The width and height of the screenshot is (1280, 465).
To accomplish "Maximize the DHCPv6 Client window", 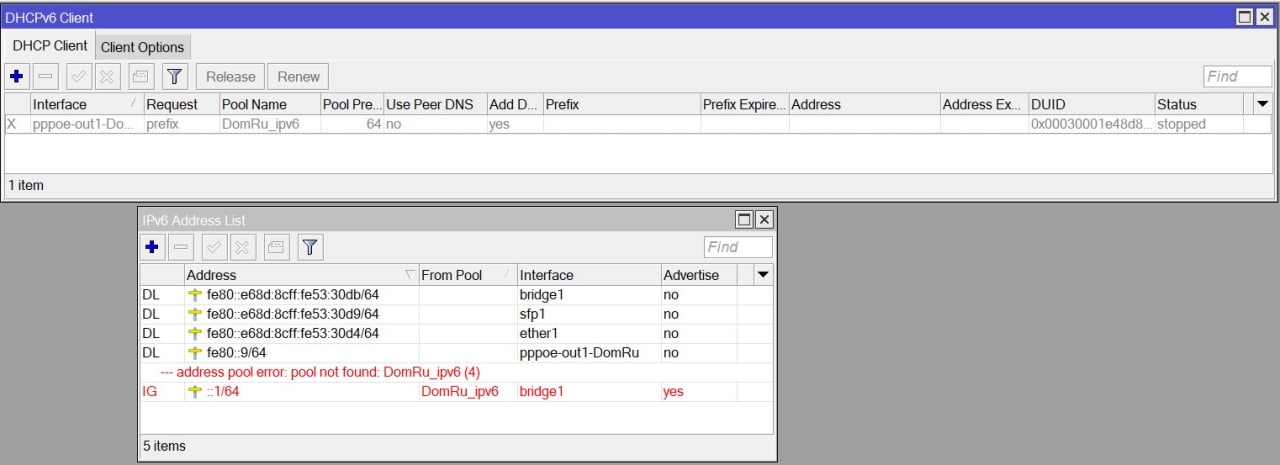I will (x=1244, y=16).
